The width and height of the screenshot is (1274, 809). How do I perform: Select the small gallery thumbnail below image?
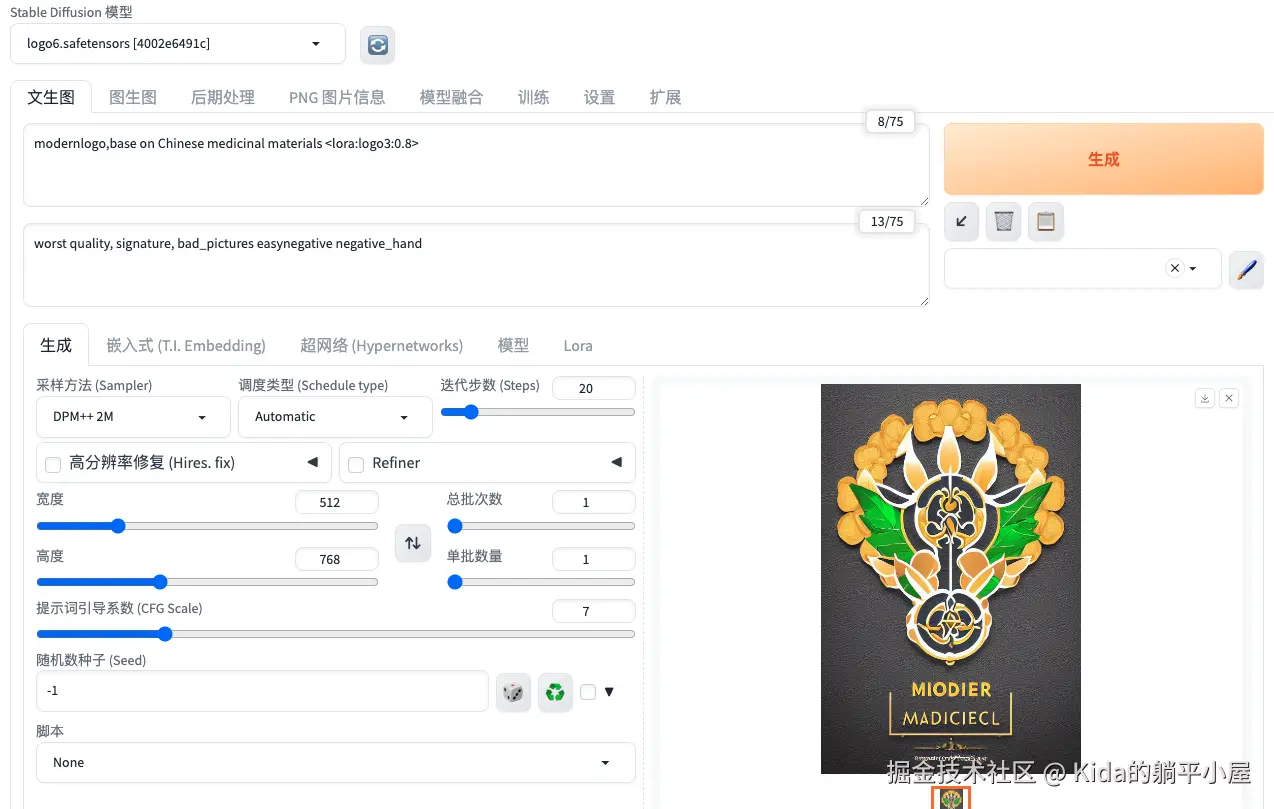coord(951,798)
